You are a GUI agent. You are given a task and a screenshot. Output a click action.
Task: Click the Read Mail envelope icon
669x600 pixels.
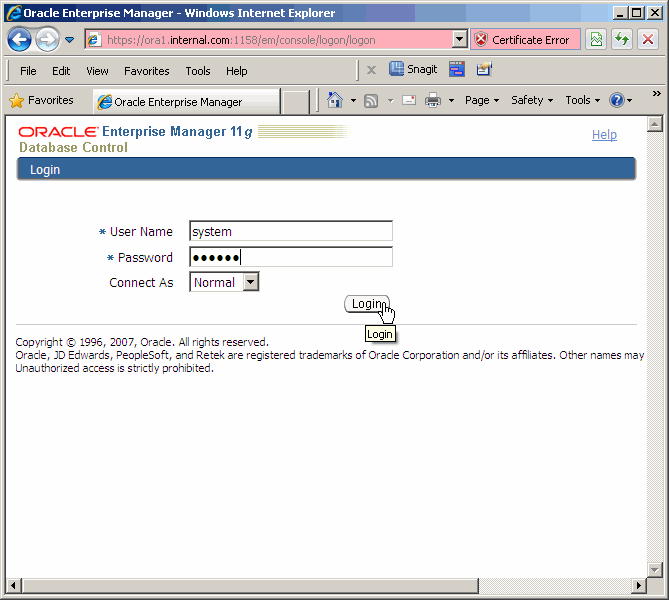tap(408, 100)
